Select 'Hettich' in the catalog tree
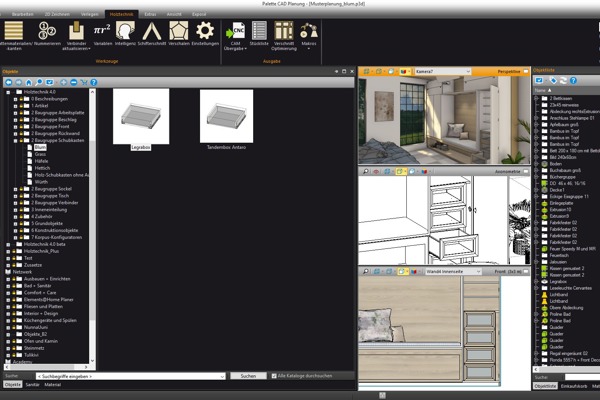This screenshot has height=400, width=600. point(41,166)
